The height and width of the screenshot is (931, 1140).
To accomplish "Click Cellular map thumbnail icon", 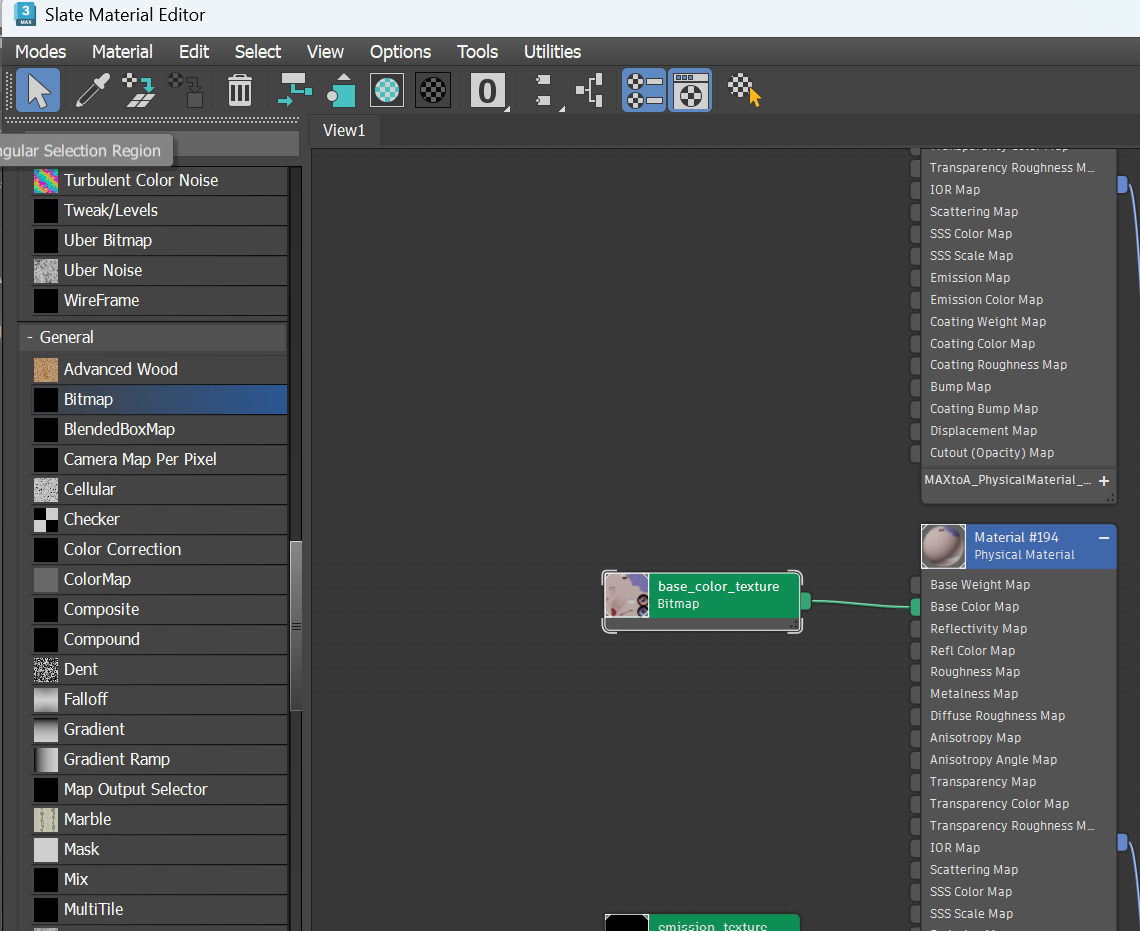I will tap(46, 490).
